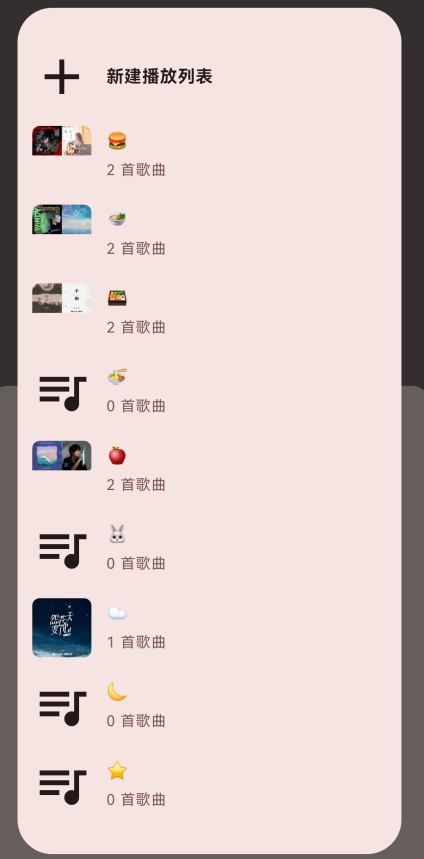Image resolution: width=424 pixels, height=859 pixels.
Task: Click the music note icon beside moon playlist
Action: pyautogui.click(x=62, y=708)
